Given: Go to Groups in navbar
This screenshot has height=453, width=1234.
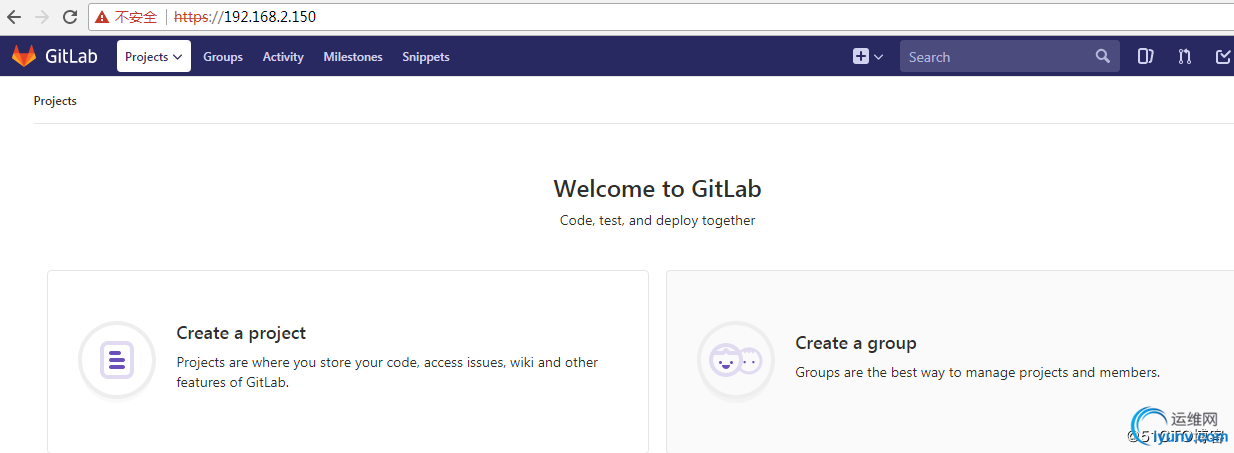Looking at the screenshot, I should (223, 57).
